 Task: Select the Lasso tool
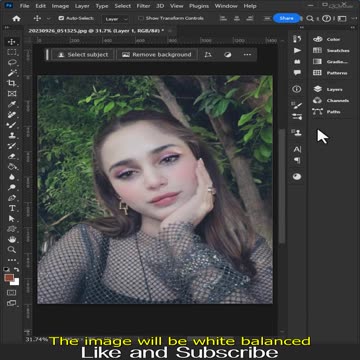tap(12, 62)
